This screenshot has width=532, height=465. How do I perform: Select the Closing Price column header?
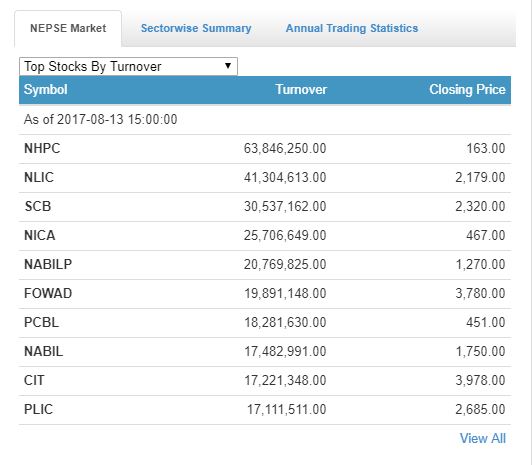[467, 90]
